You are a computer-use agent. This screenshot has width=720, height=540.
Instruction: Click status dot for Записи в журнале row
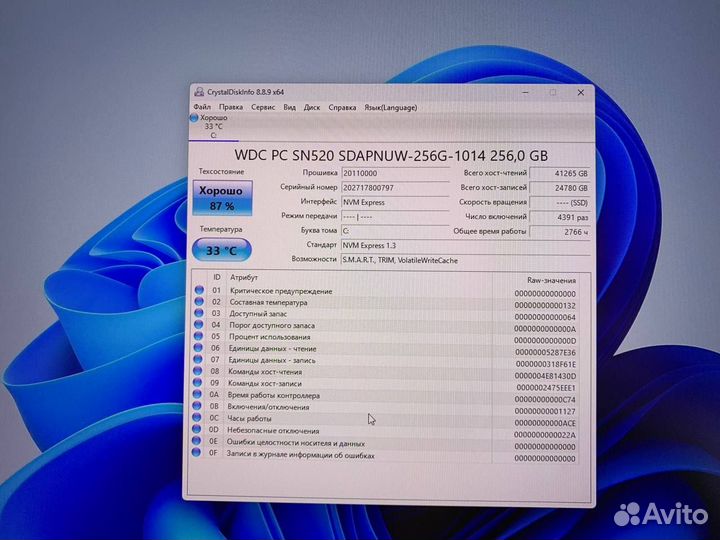(196, 453)
